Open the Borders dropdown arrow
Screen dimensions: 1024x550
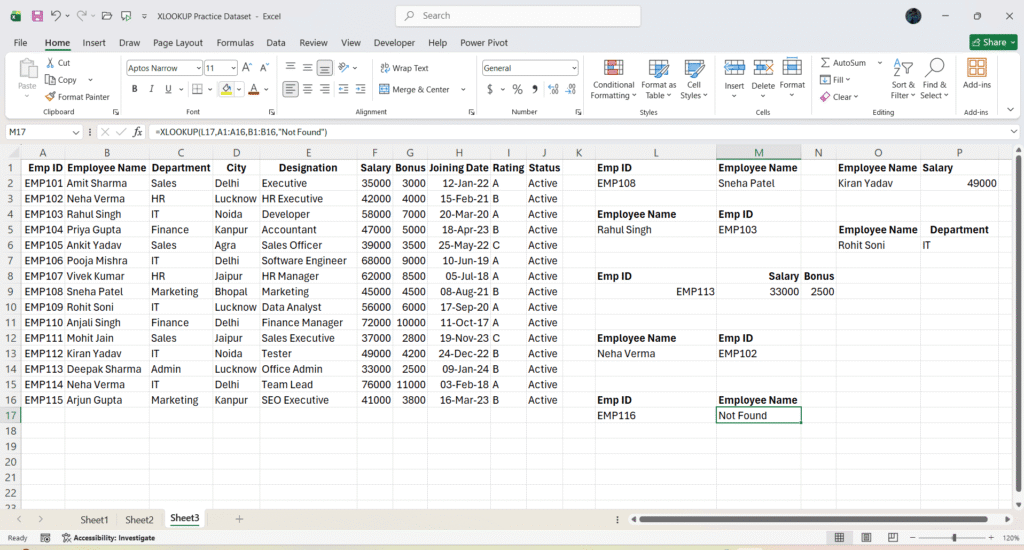(210, 89)
